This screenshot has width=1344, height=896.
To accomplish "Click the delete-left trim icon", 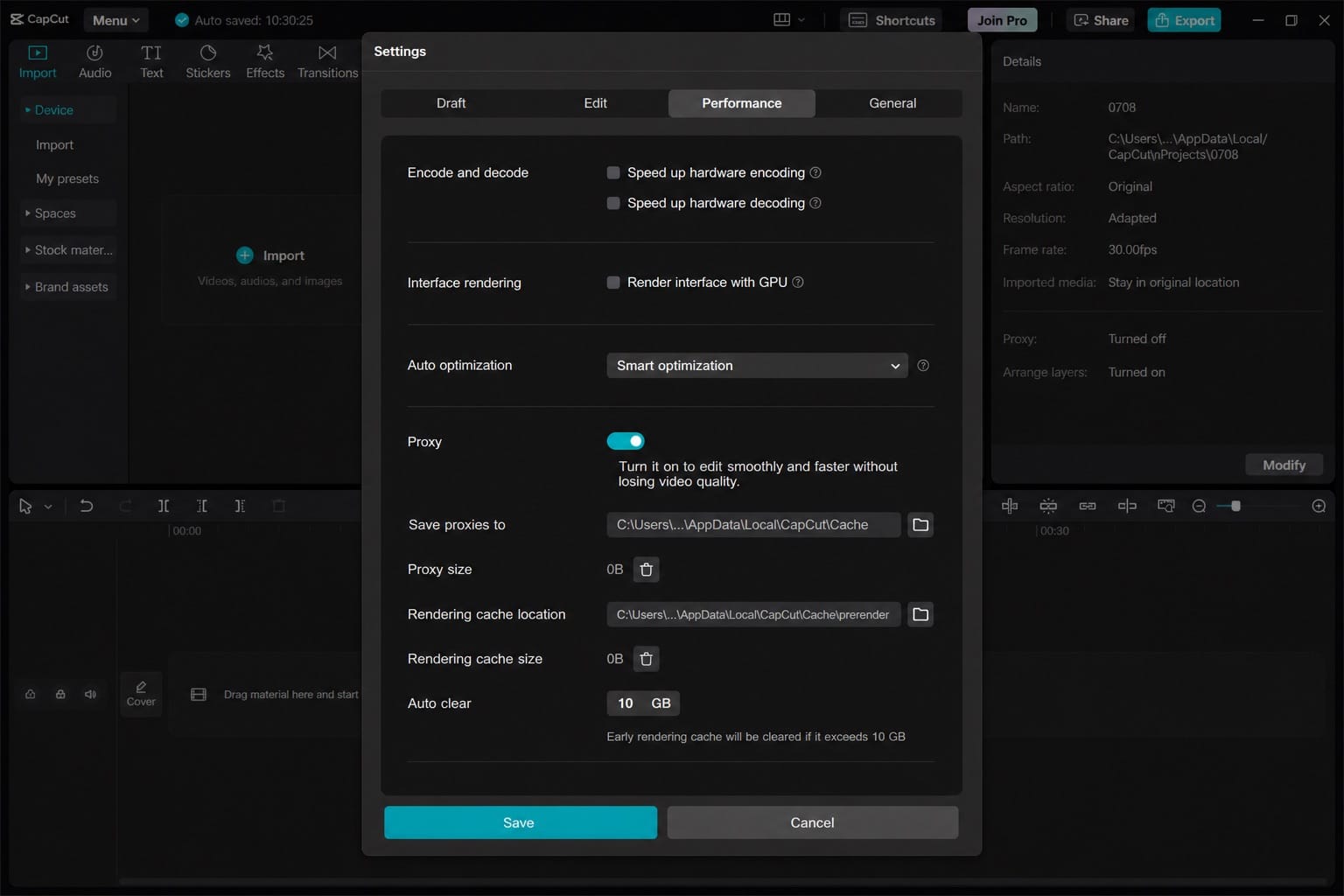I will pyautogui.click(x=201, y=506).
